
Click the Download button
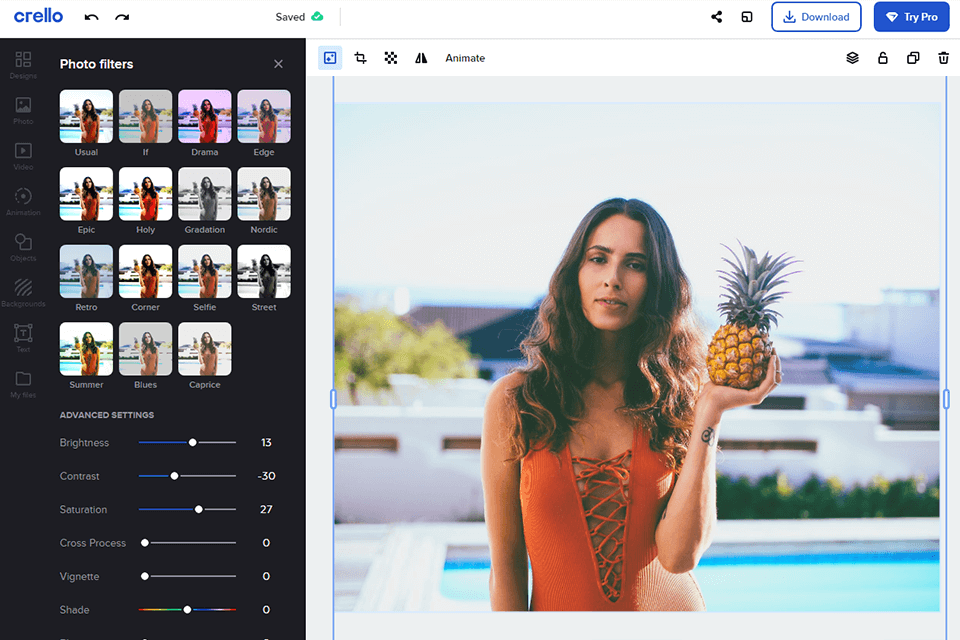(816, 17)
